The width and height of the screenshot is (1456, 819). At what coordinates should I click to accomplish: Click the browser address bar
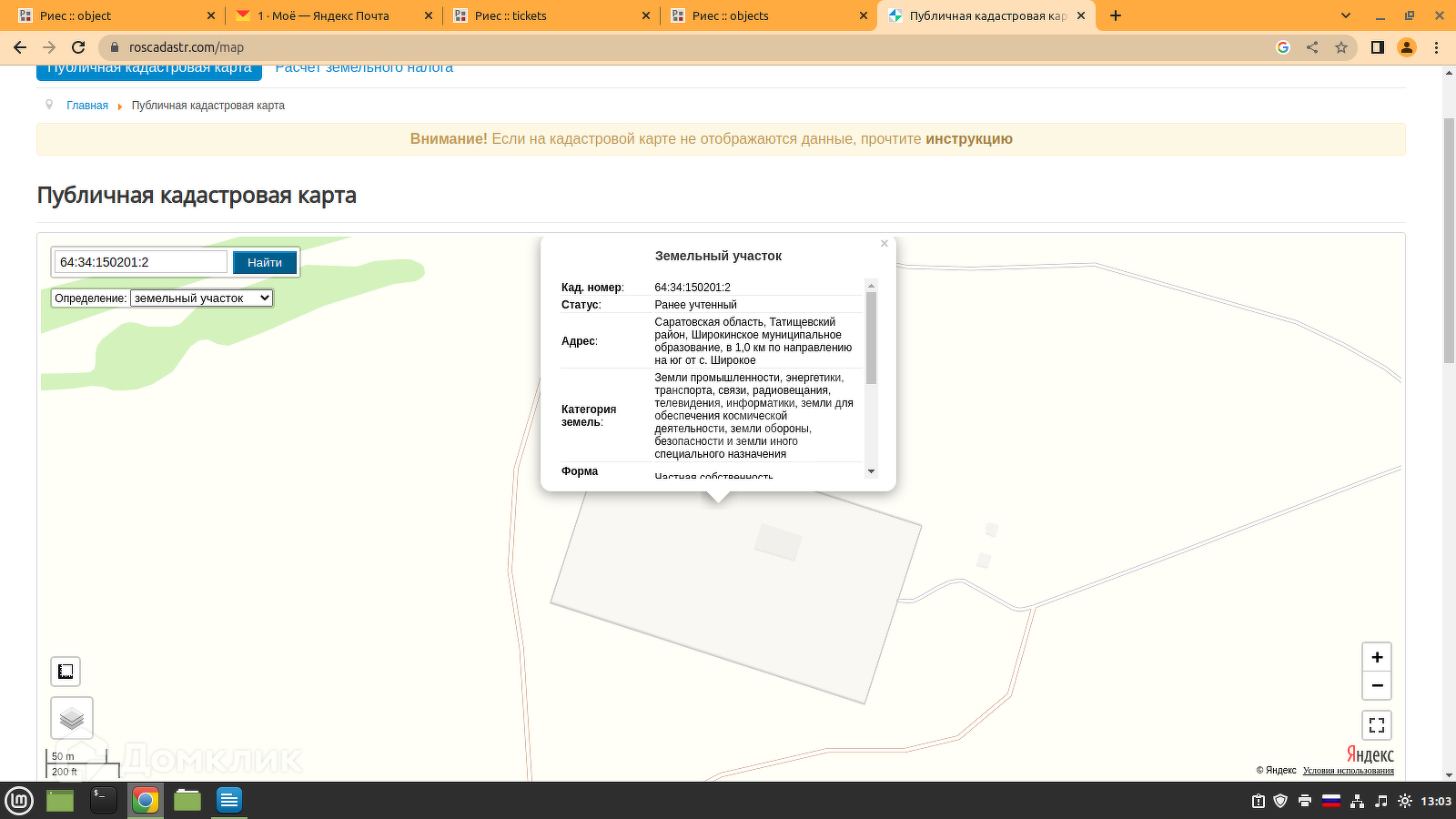click(x=692, y=47)
